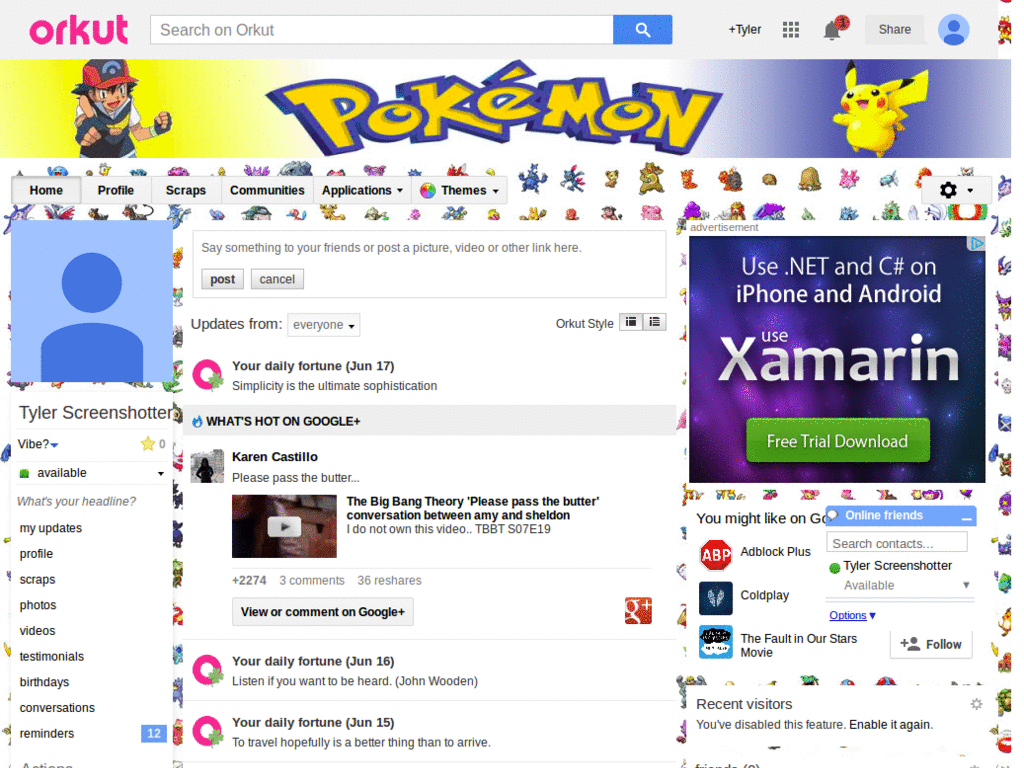Minimize the Online friends chat panel

[x=967, y=517]
